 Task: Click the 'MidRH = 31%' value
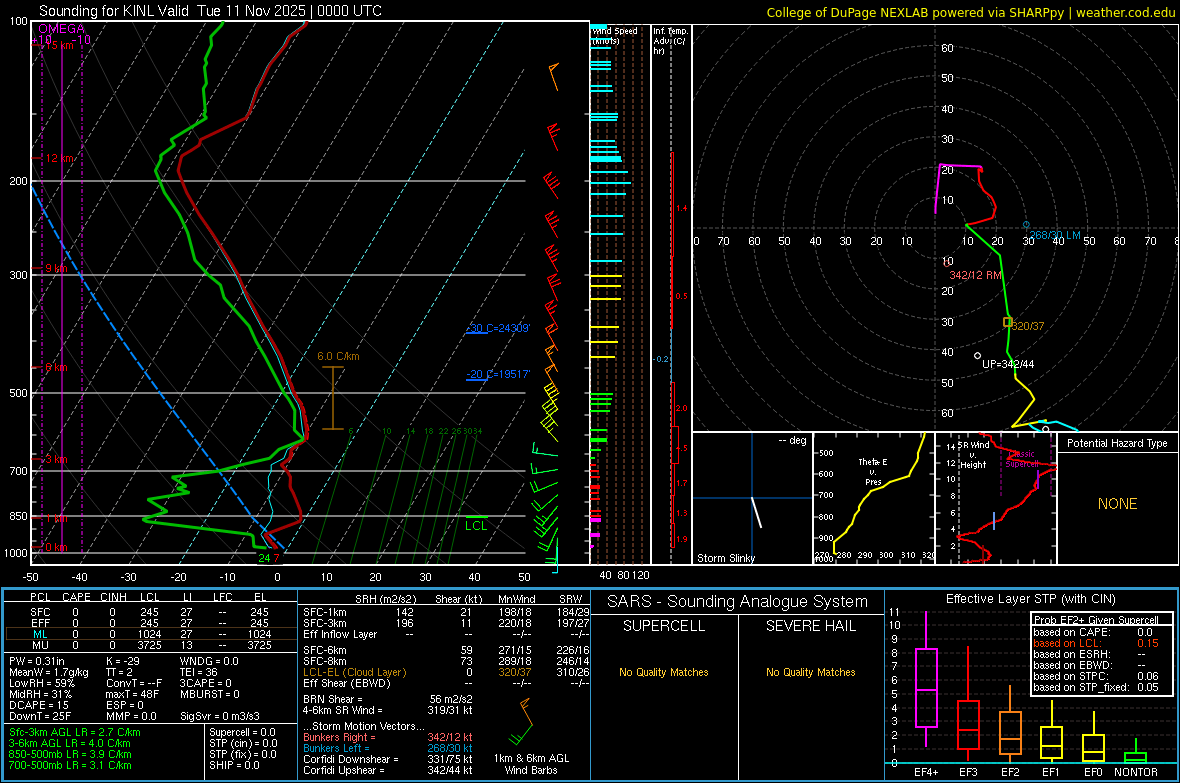click(x=41, y=694)
